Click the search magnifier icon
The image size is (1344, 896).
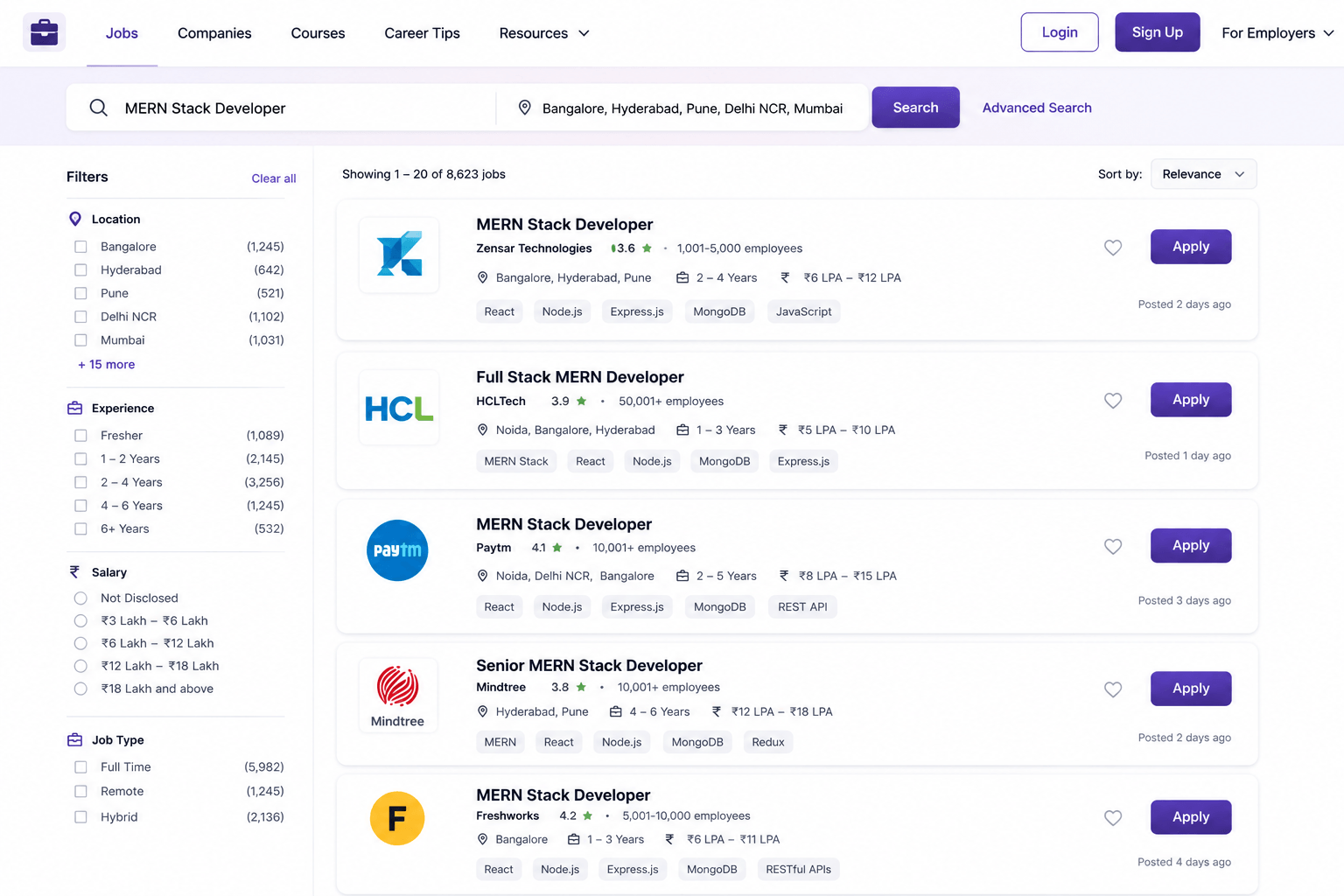tap(99, 108)
